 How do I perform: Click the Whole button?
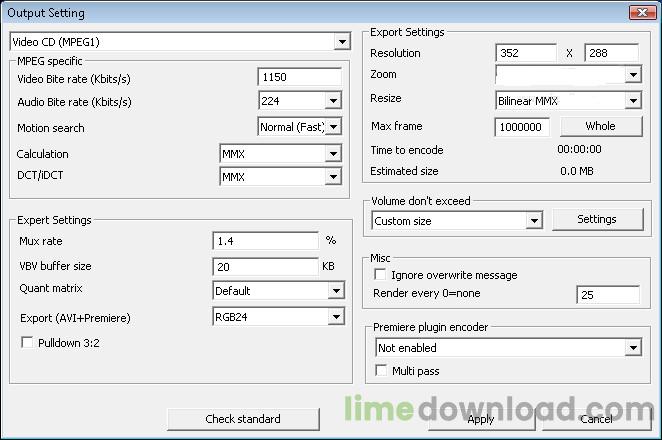click(600, 126)
